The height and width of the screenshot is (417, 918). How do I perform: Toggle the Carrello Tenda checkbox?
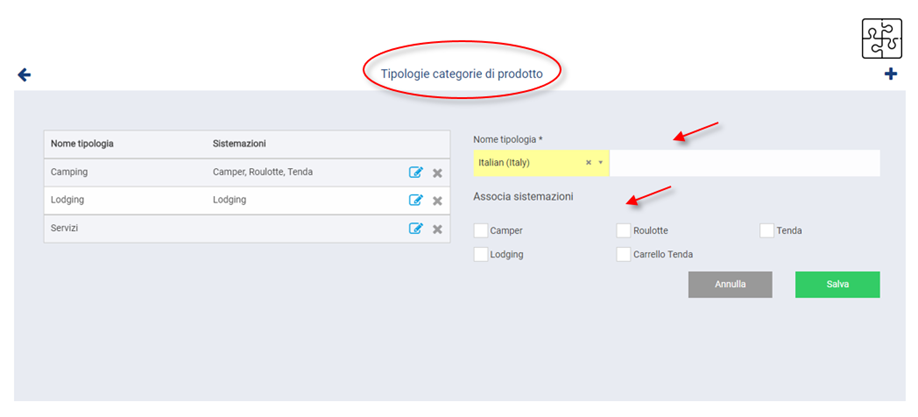pos(624,254)
